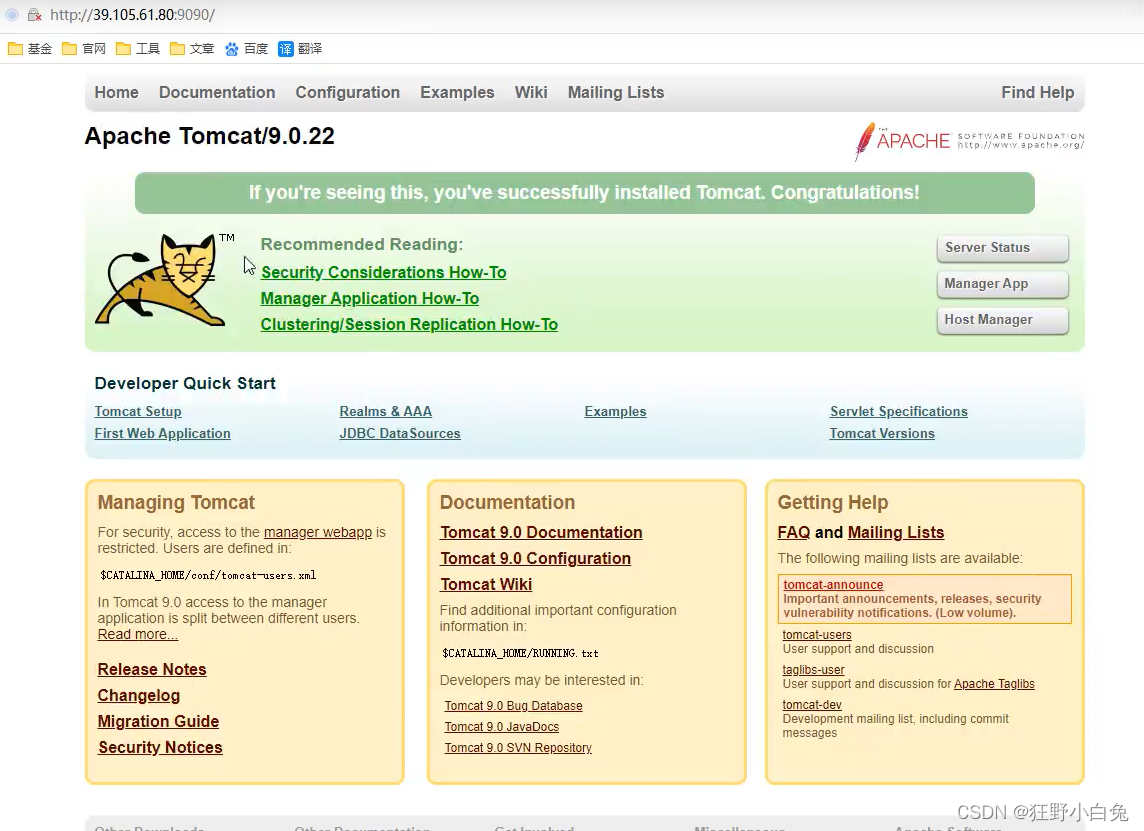Screen dimensions: 1144x831
Task: Open Tomcat 9.0 Documentation link
Action: [541, 533]
